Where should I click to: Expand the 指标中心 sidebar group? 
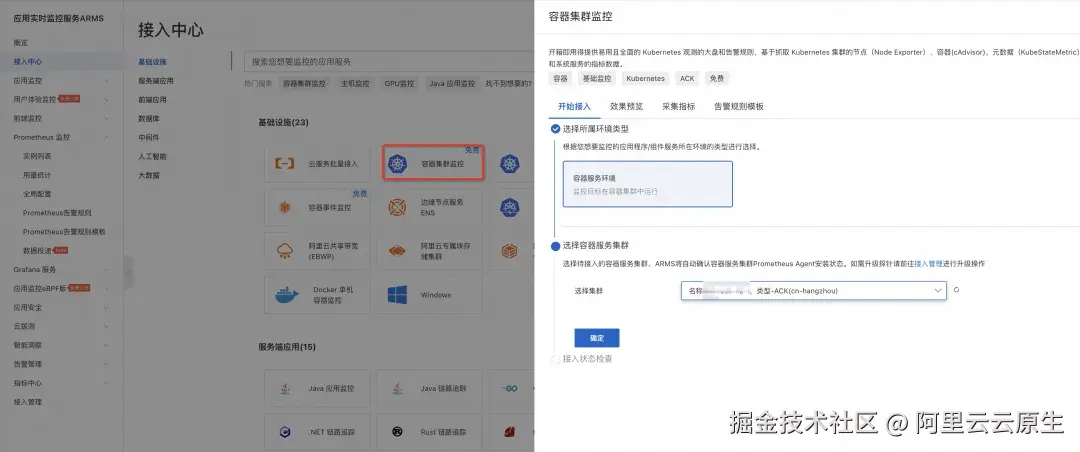coord(106,383)
